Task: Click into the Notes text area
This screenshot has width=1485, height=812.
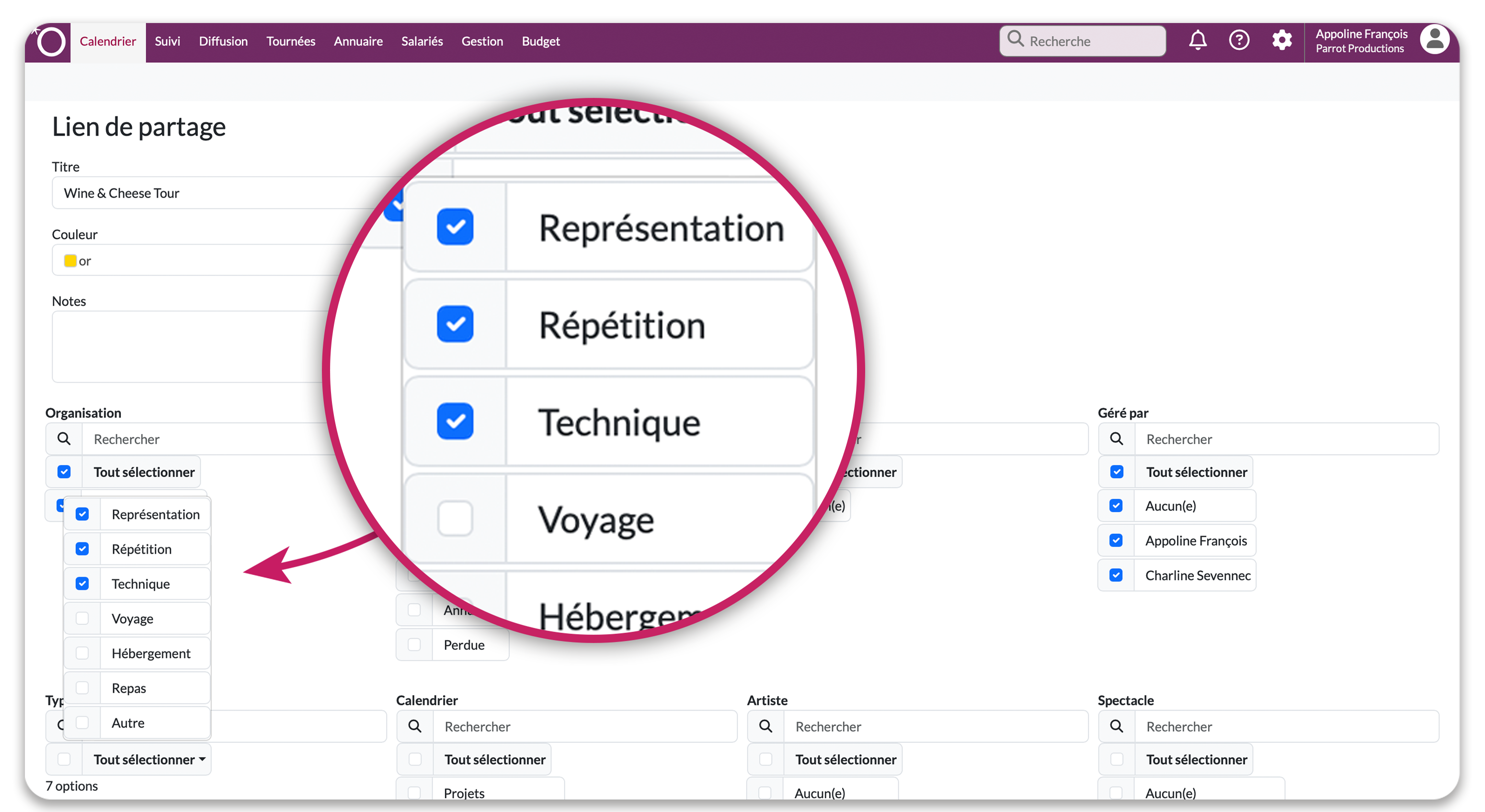Action: pos(190,346)
